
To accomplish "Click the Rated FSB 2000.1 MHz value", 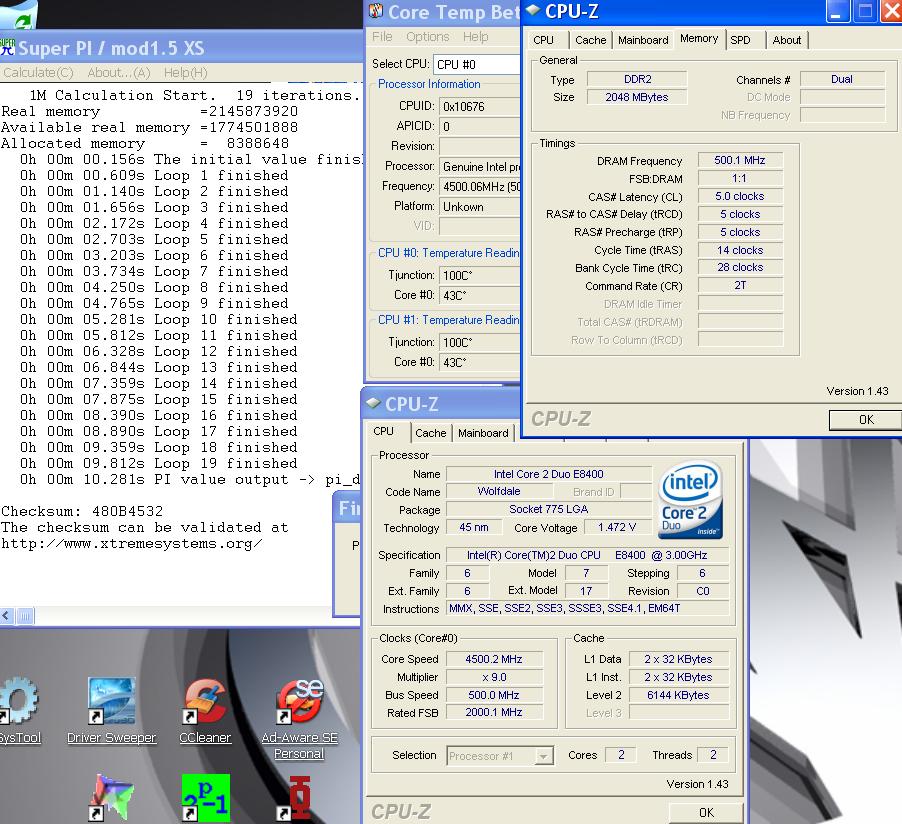I will point(494,712).
